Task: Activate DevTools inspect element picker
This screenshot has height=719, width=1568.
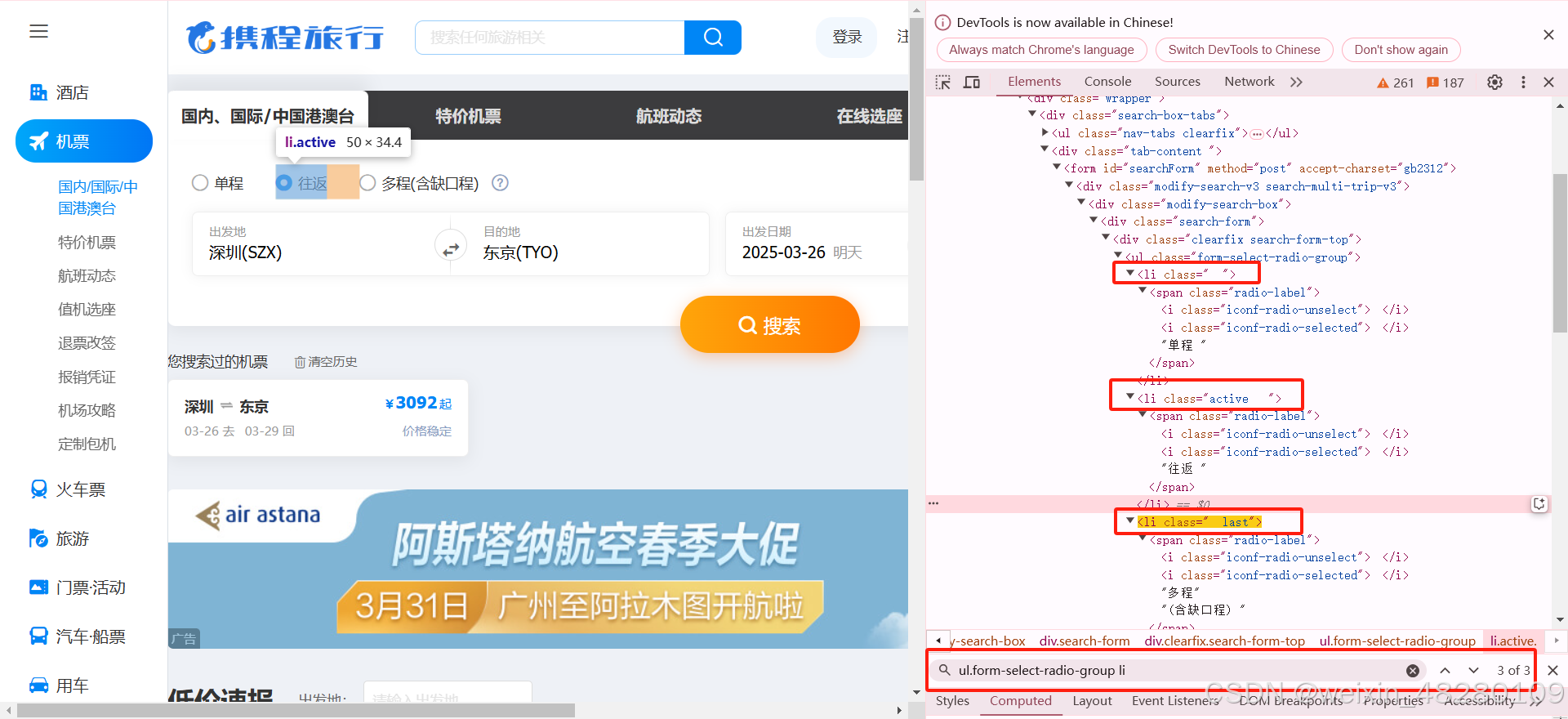Action: pyautogui.click(x=943, y=82)
